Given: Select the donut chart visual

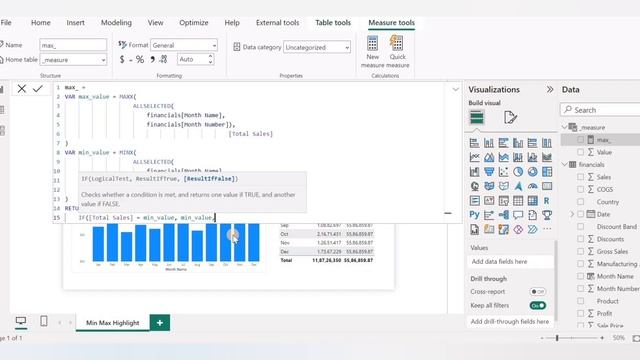Looking at the screenshot, I should (x=532, y=172).
